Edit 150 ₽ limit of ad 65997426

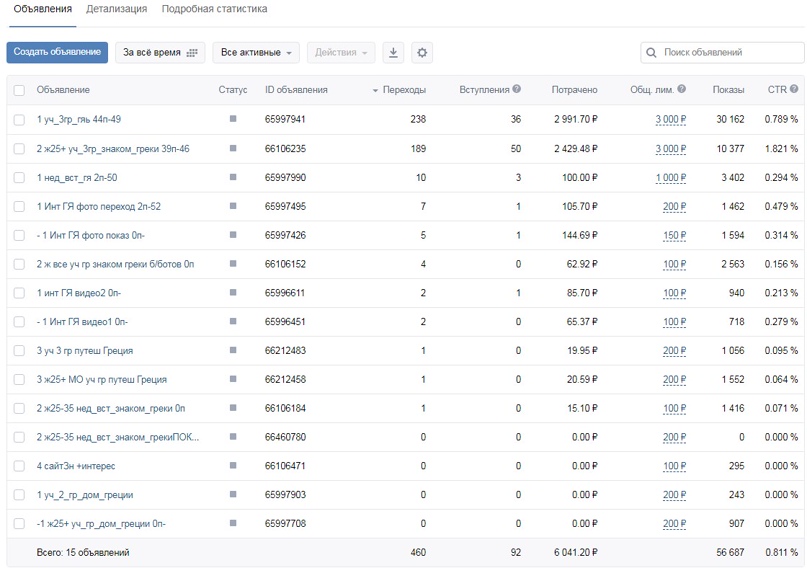[x=674, y=235]
